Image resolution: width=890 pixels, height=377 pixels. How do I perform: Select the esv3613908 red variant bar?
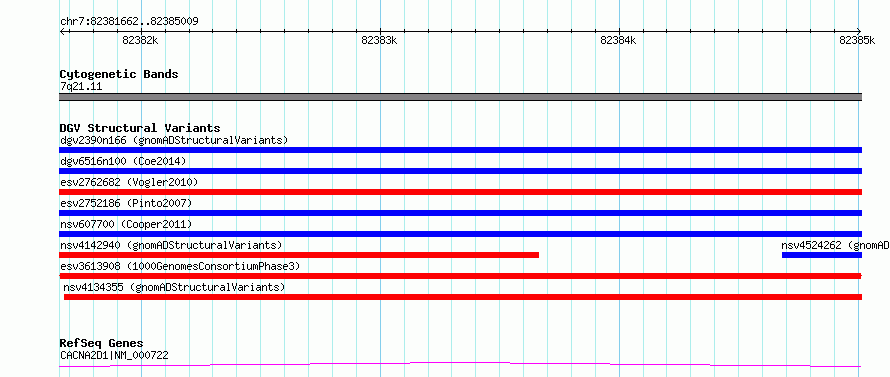point(460,276)
